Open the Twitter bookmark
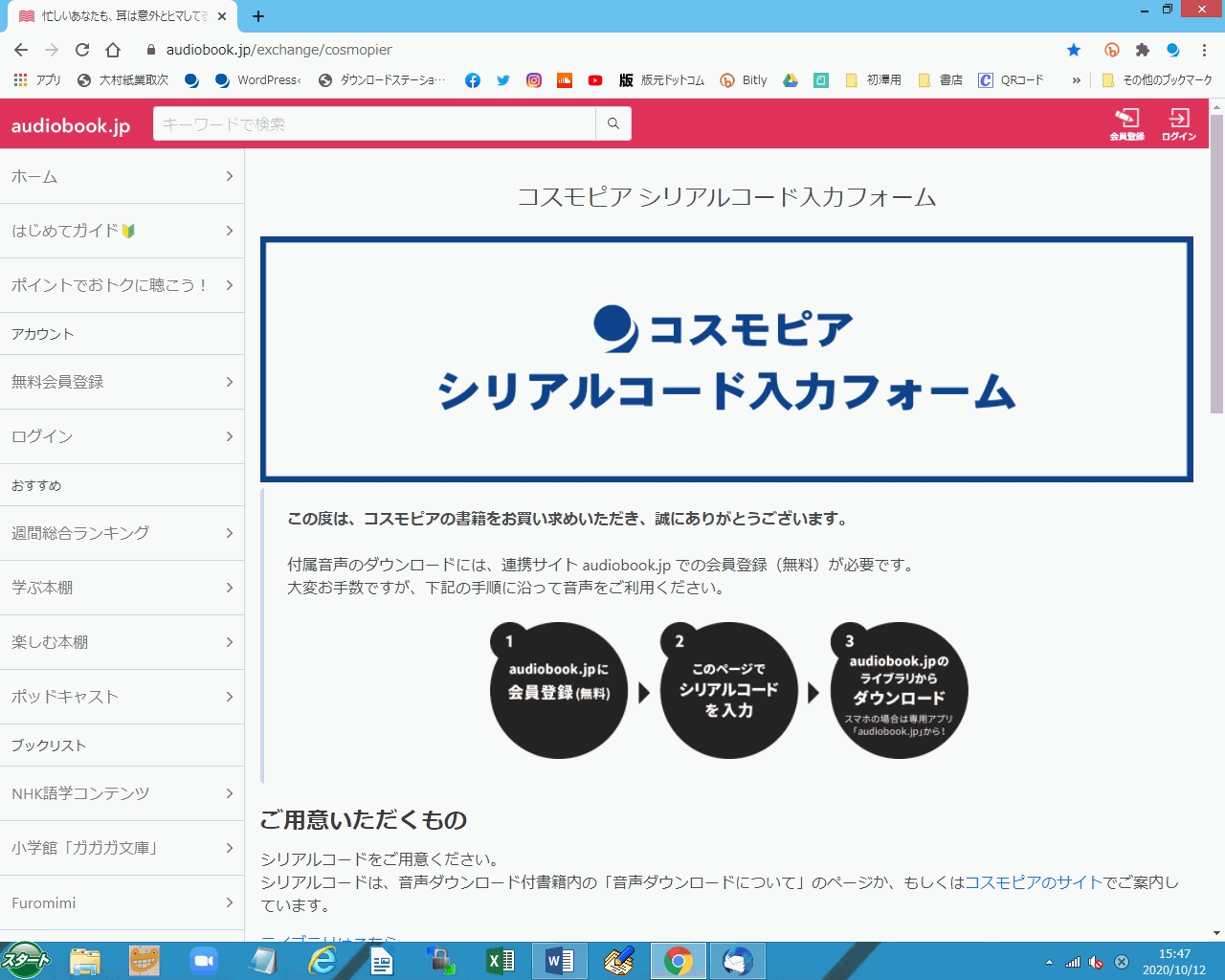The image size is (1225, 980). [503, 80]
